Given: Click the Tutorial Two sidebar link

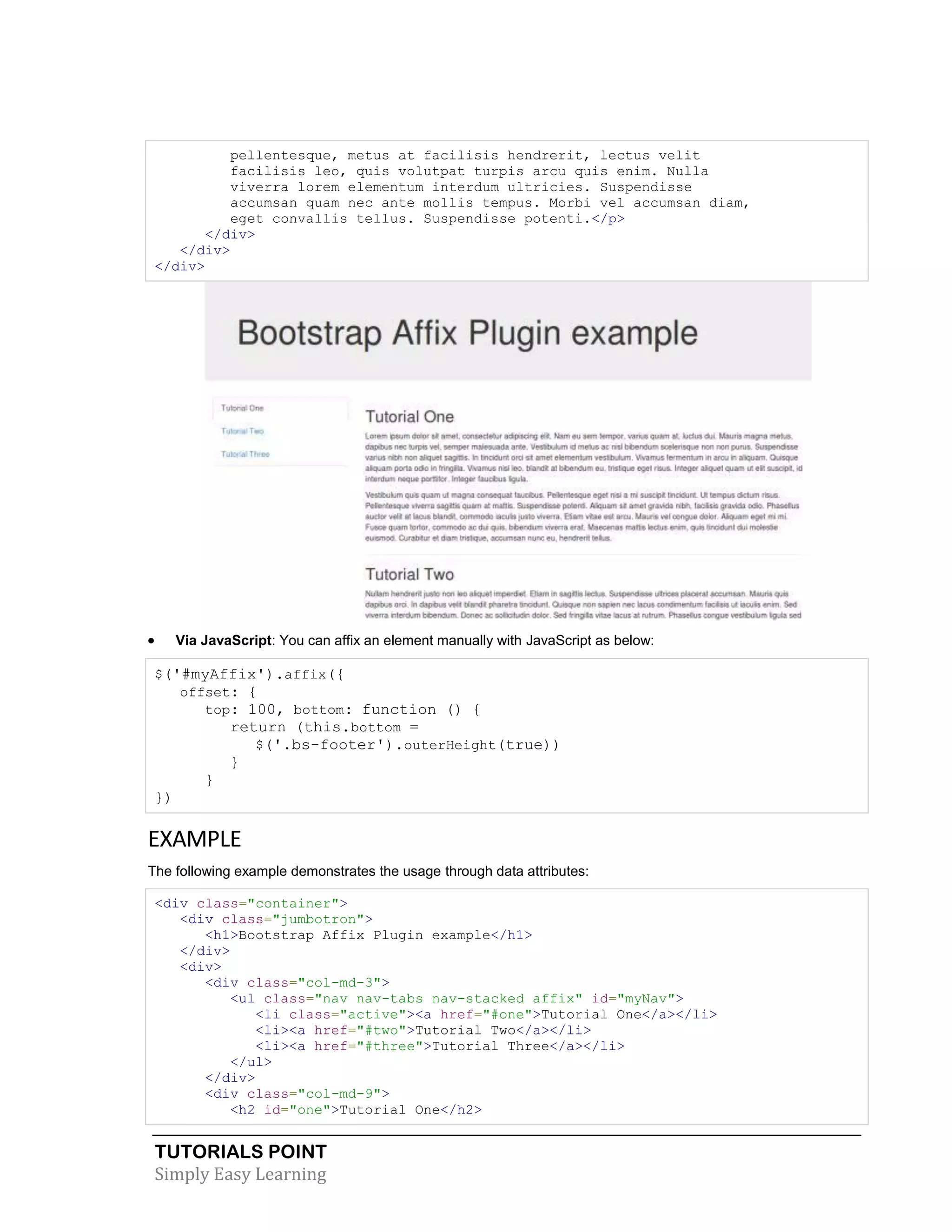Looking at the screenshot, I should tap(243, 431).
